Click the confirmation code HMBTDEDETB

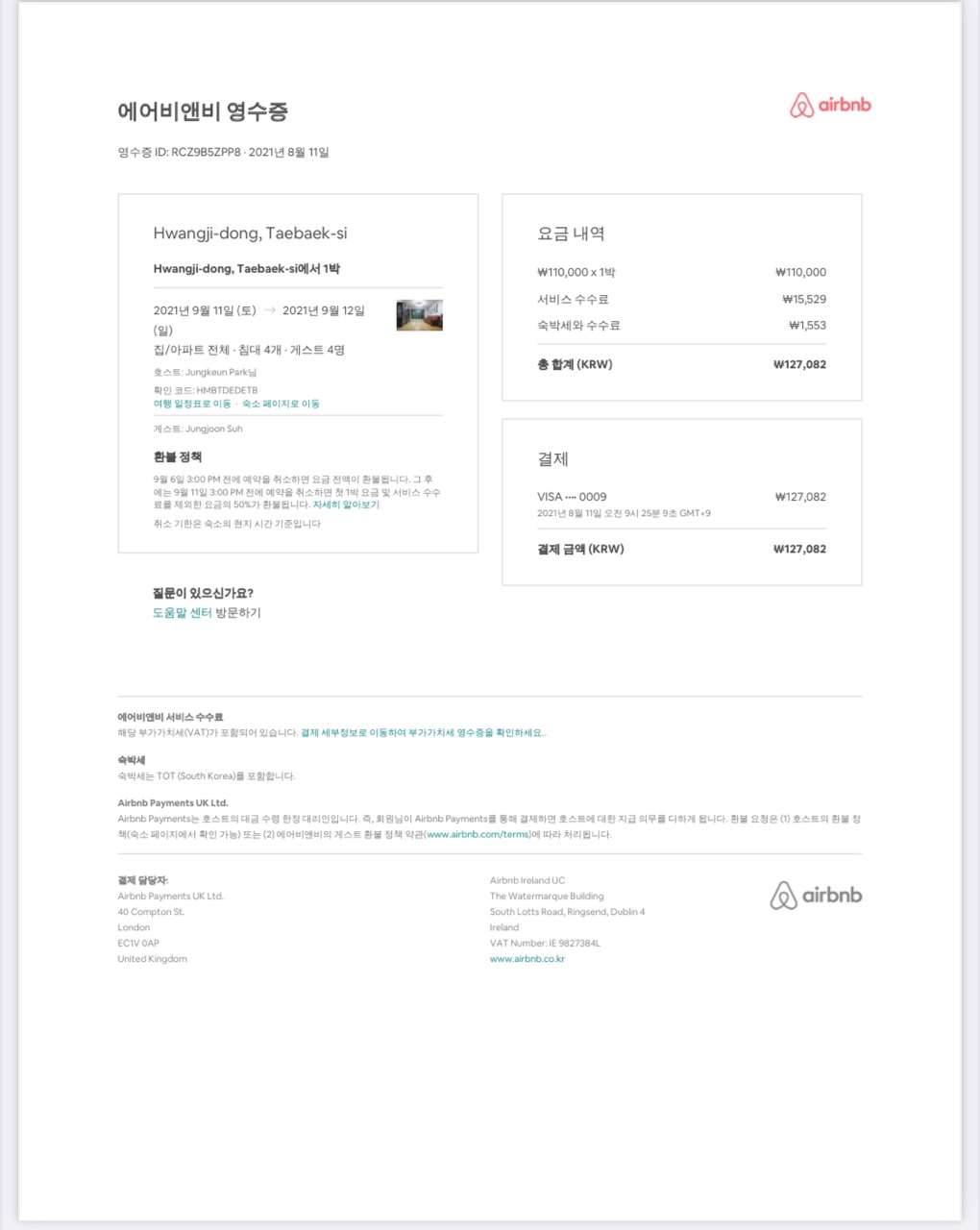click(x=227, y=390)
